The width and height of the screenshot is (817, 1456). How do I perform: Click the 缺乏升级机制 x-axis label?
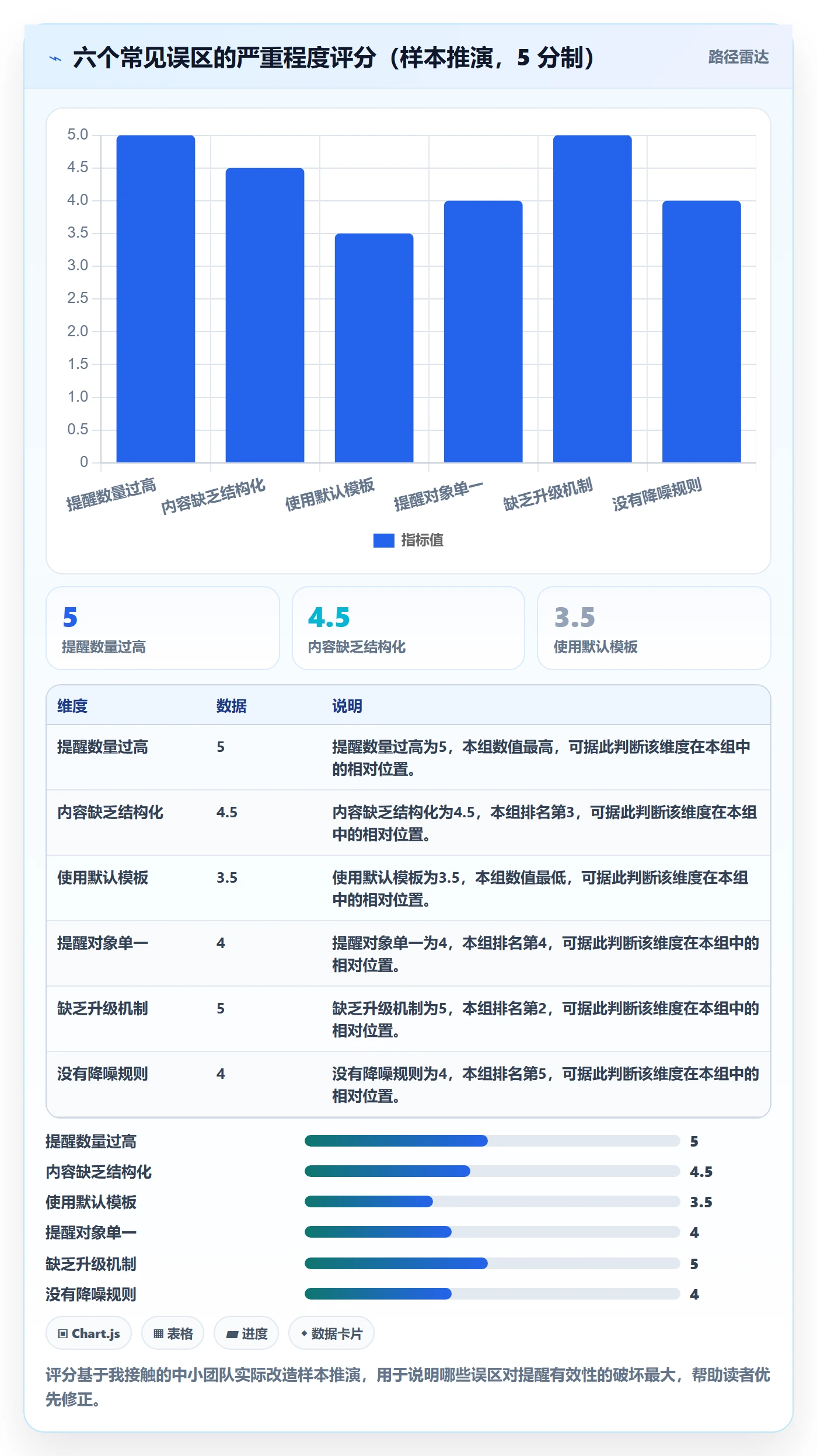[x=547, y=494]
